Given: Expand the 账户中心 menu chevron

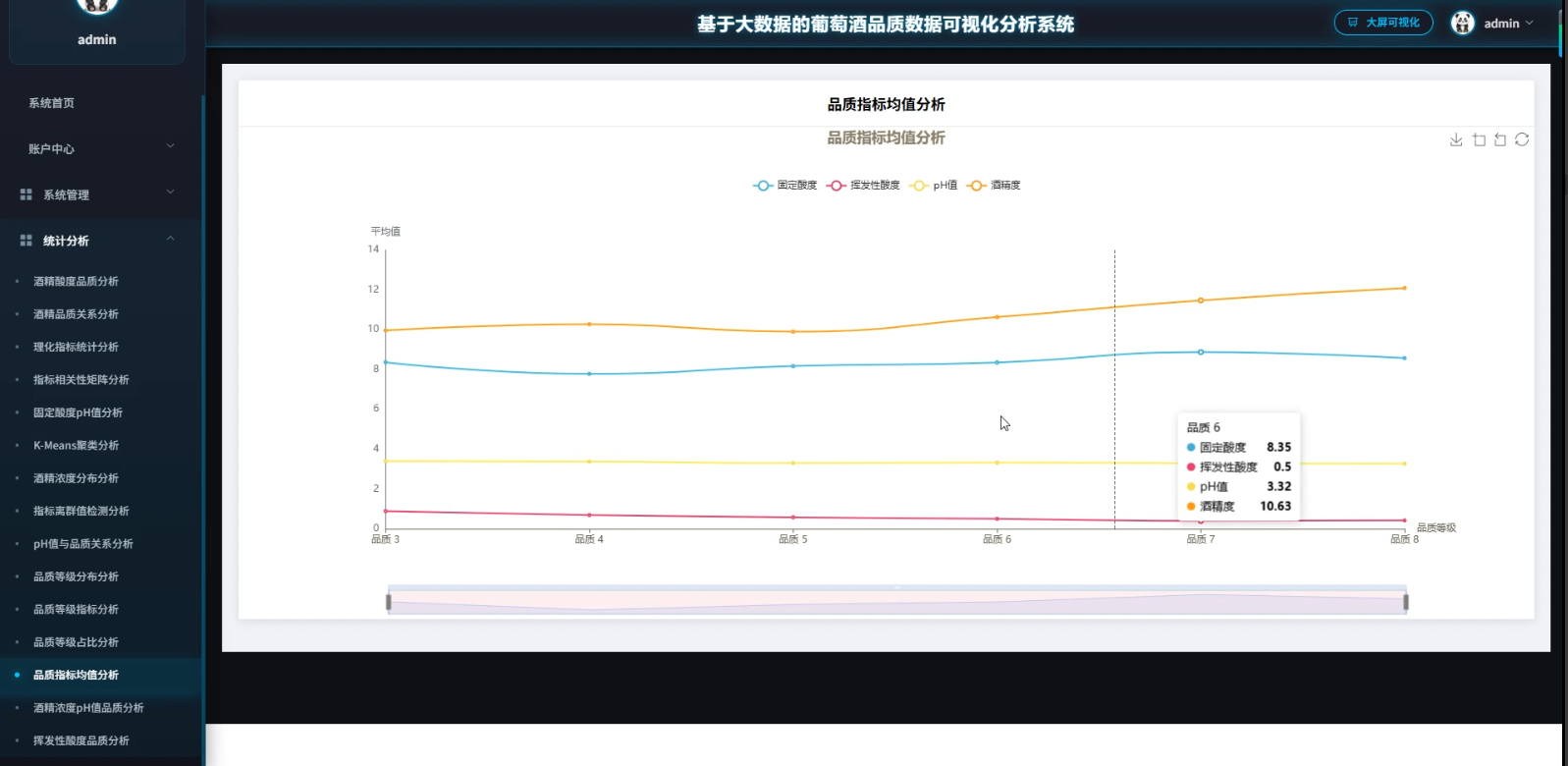Looking at the screenshot, I should coord(170,146).
